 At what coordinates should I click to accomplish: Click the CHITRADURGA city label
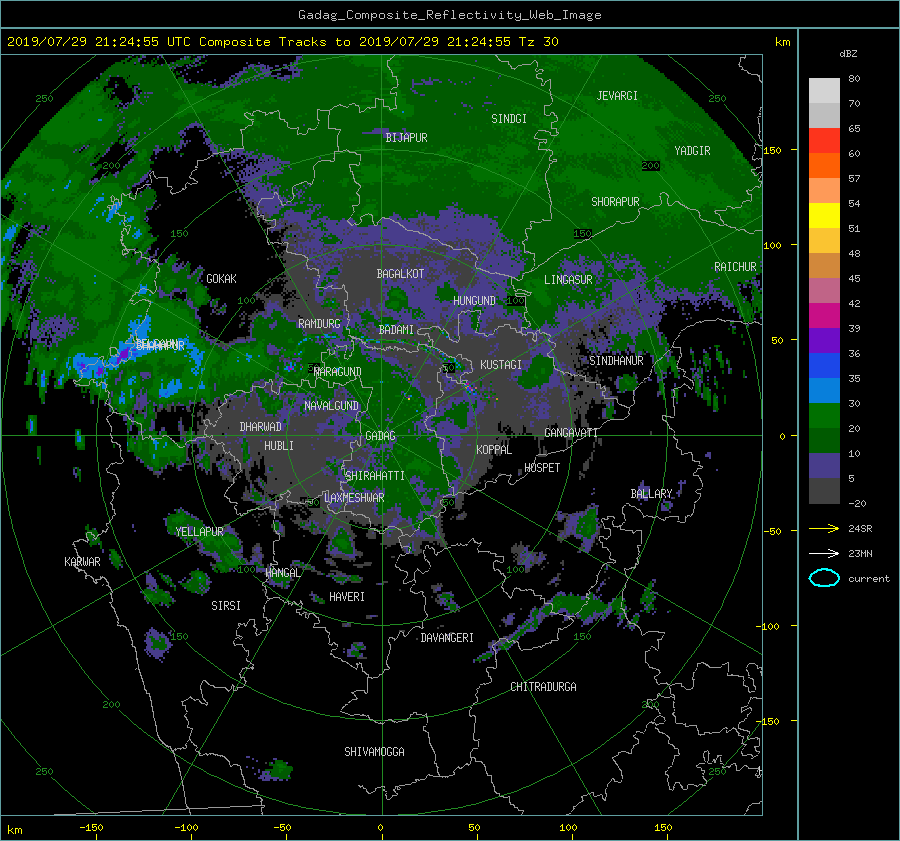(544, 687)
